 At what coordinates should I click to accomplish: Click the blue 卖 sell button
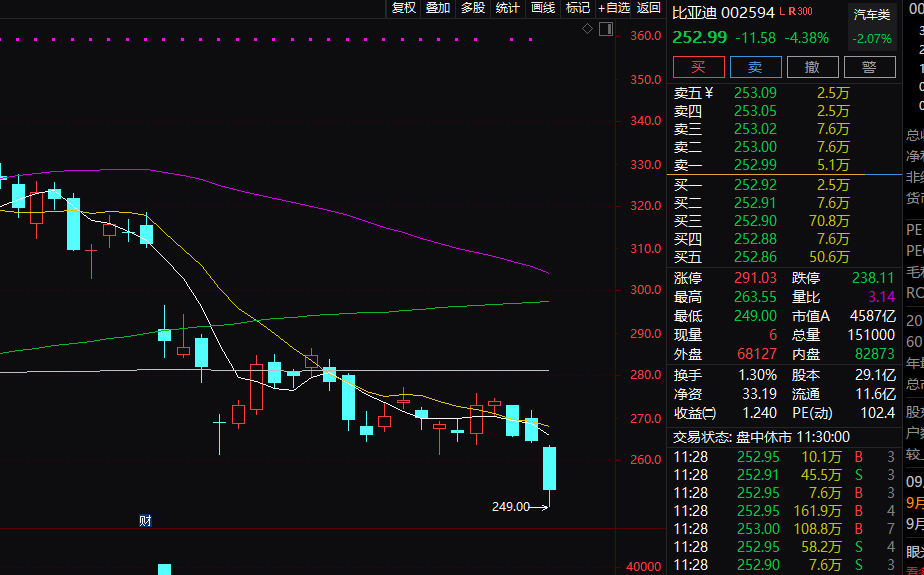point(755,67)
